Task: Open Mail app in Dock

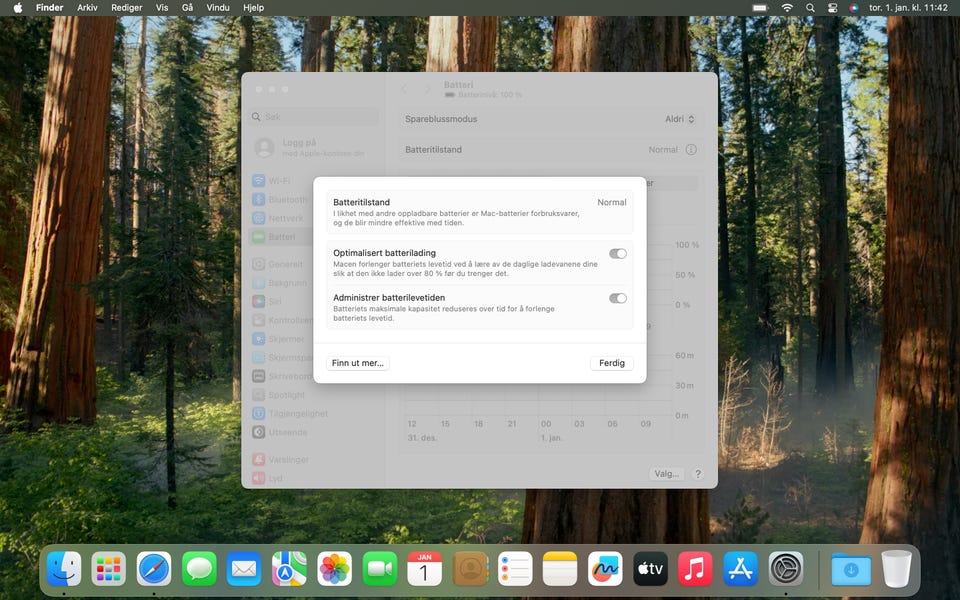Action: [x=244, y=569]
